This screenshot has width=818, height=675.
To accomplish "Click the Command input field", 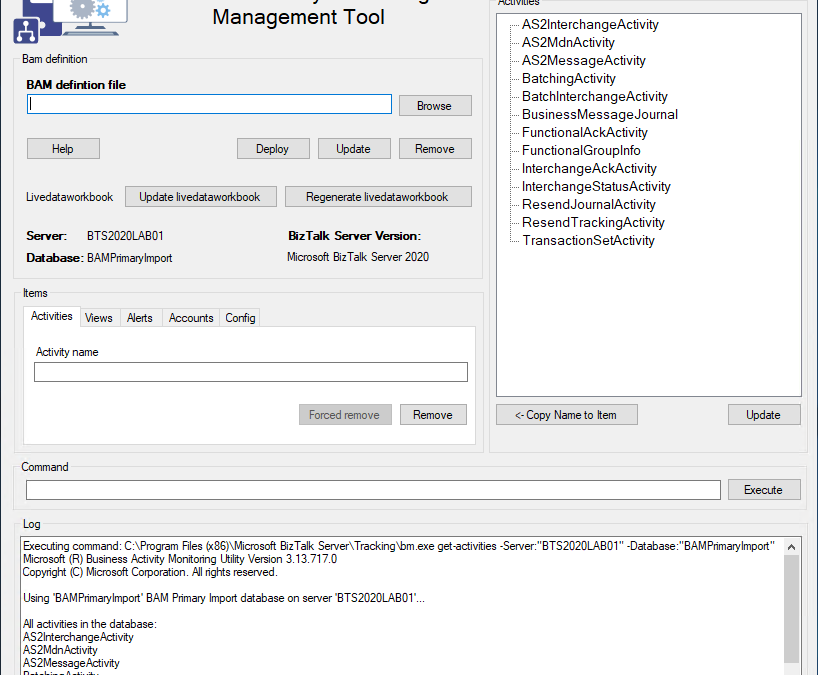I will pyautogui.click(x=374, y=490).
